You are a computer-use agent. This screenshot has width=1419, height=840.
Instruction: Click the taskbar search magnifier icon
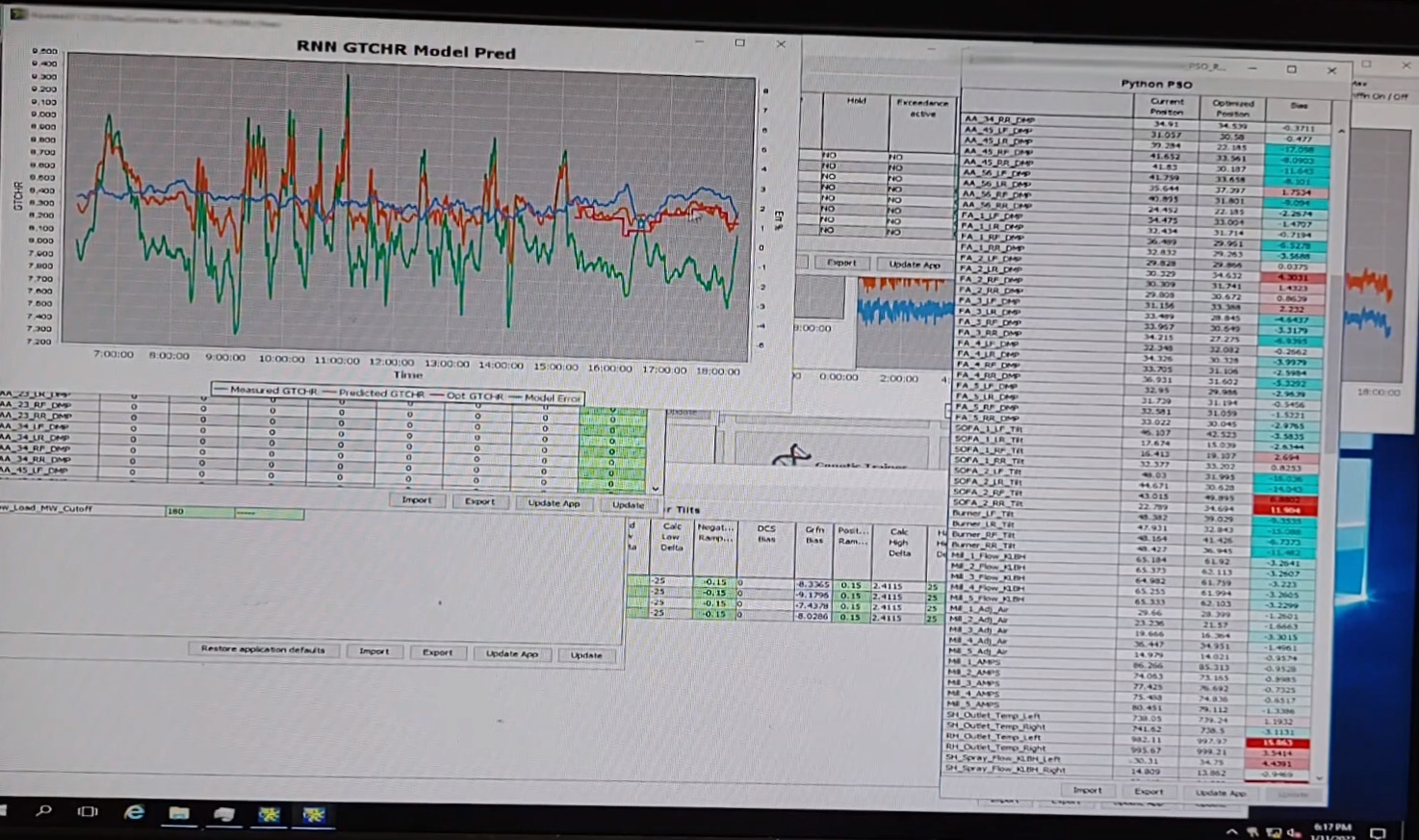pos(43,811)
